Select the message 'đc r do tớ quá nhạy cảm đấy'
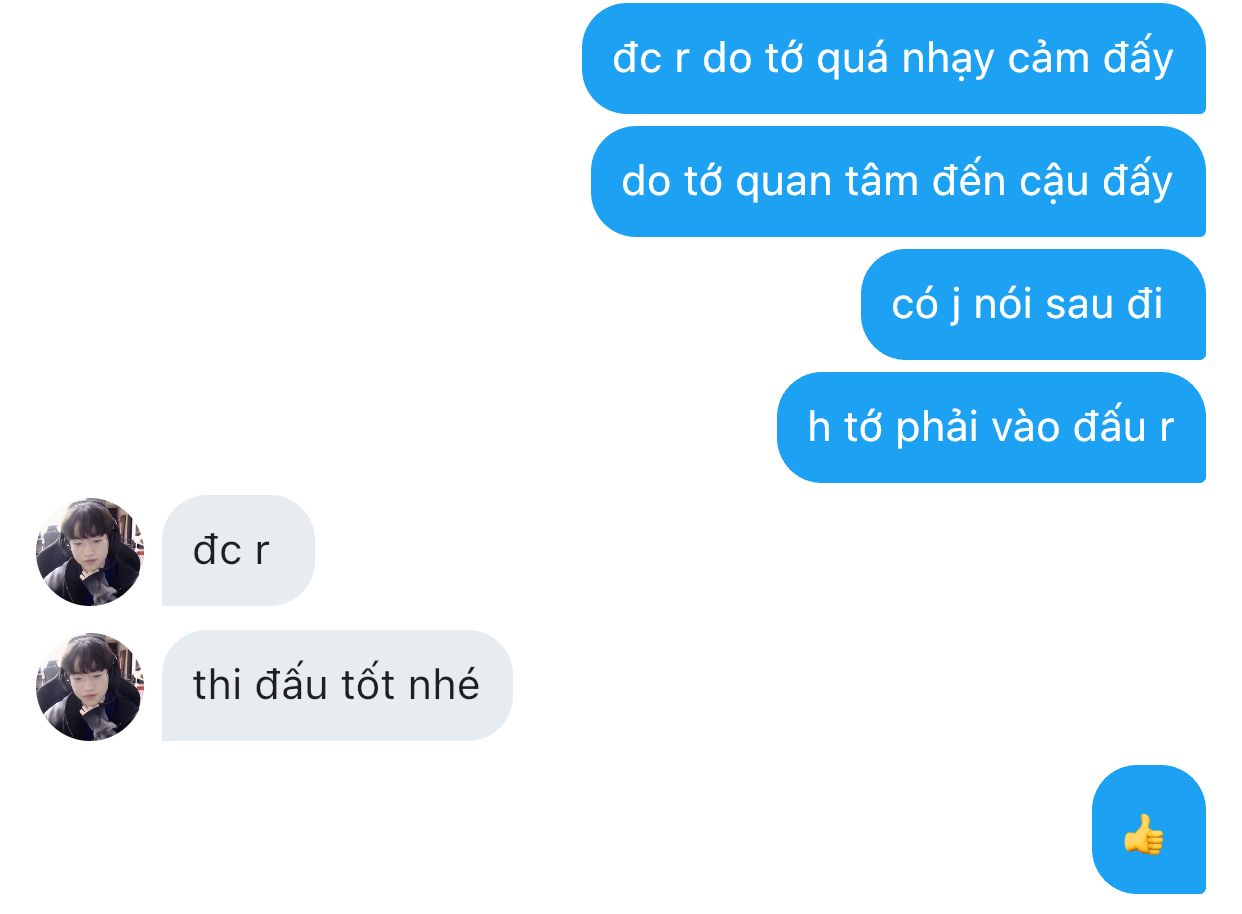Screen dimensions: 1242x914 coord(893,59)
